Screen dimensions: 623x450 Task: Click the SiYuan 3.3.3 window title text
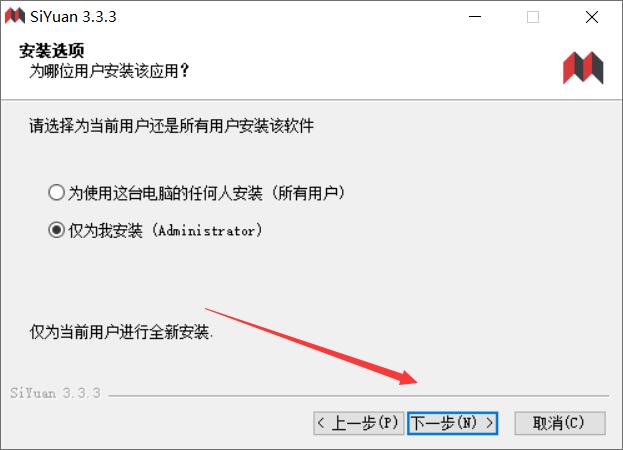(73, 17)
